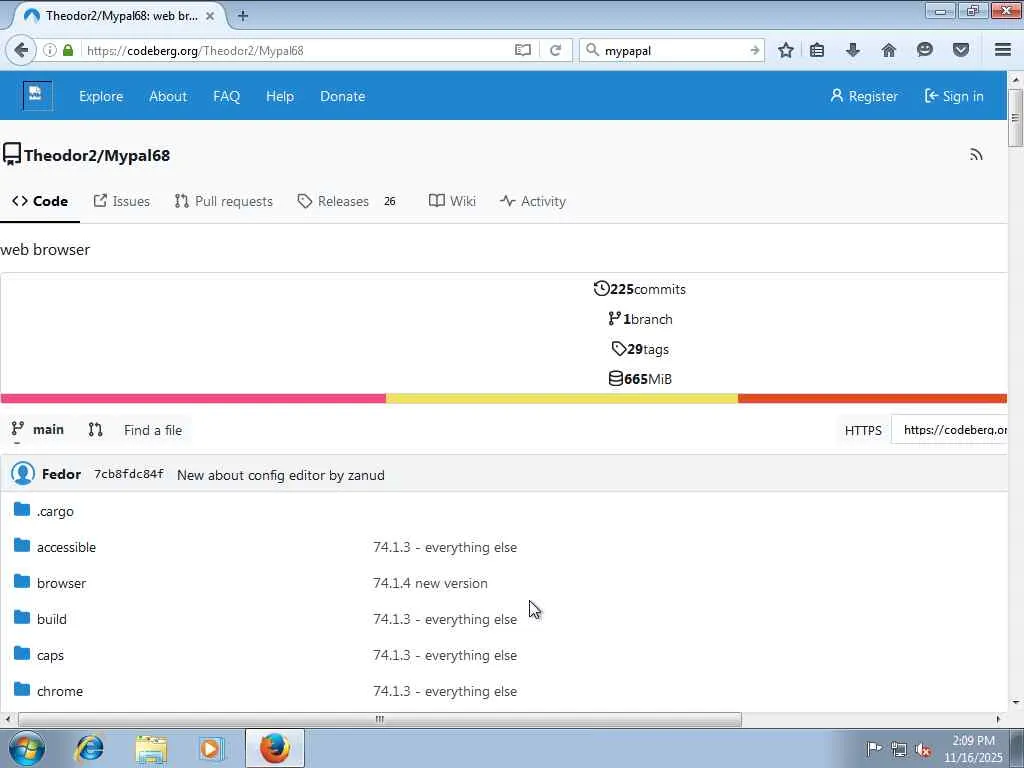Go to the browser home page icon
1024x768 pixels.
pyautogui.click(x=888, y=50)
